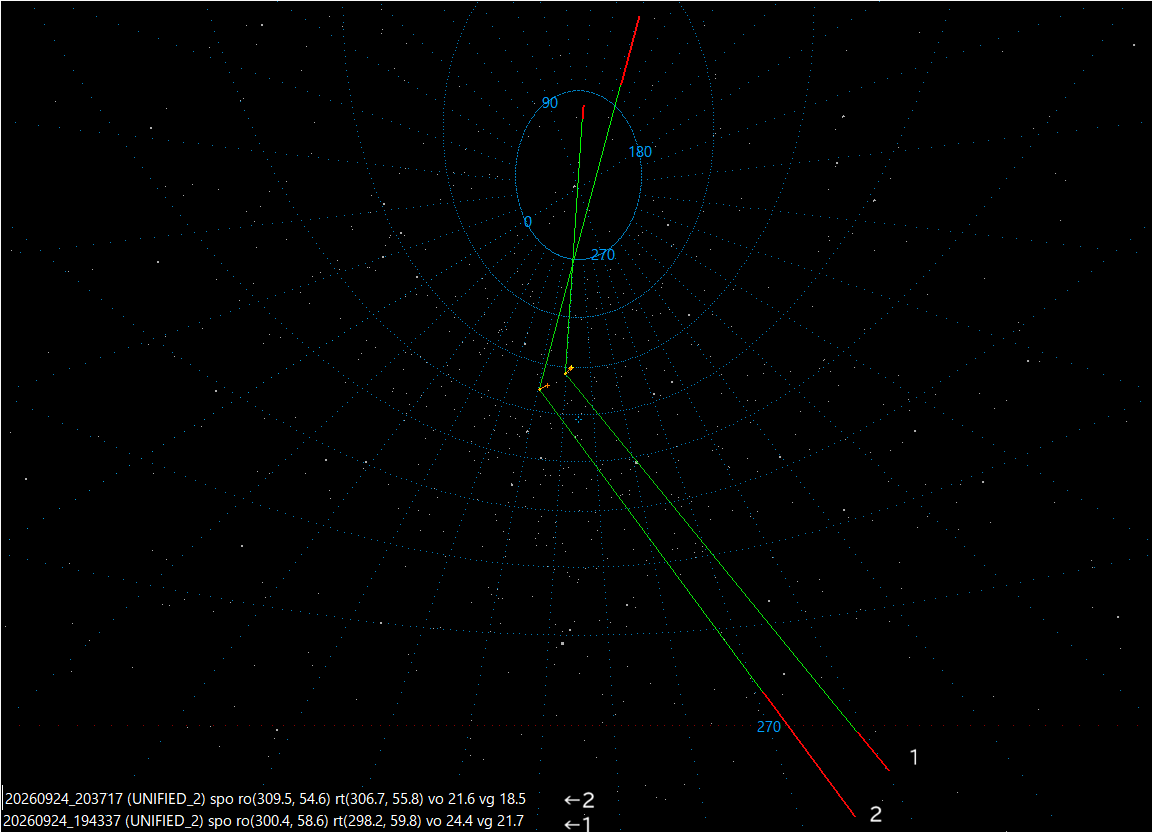Image resolution: width=1152 pixels, height=835 pixels.
Task: Click the 270 label on the inner circle
Action: point(602,255)
